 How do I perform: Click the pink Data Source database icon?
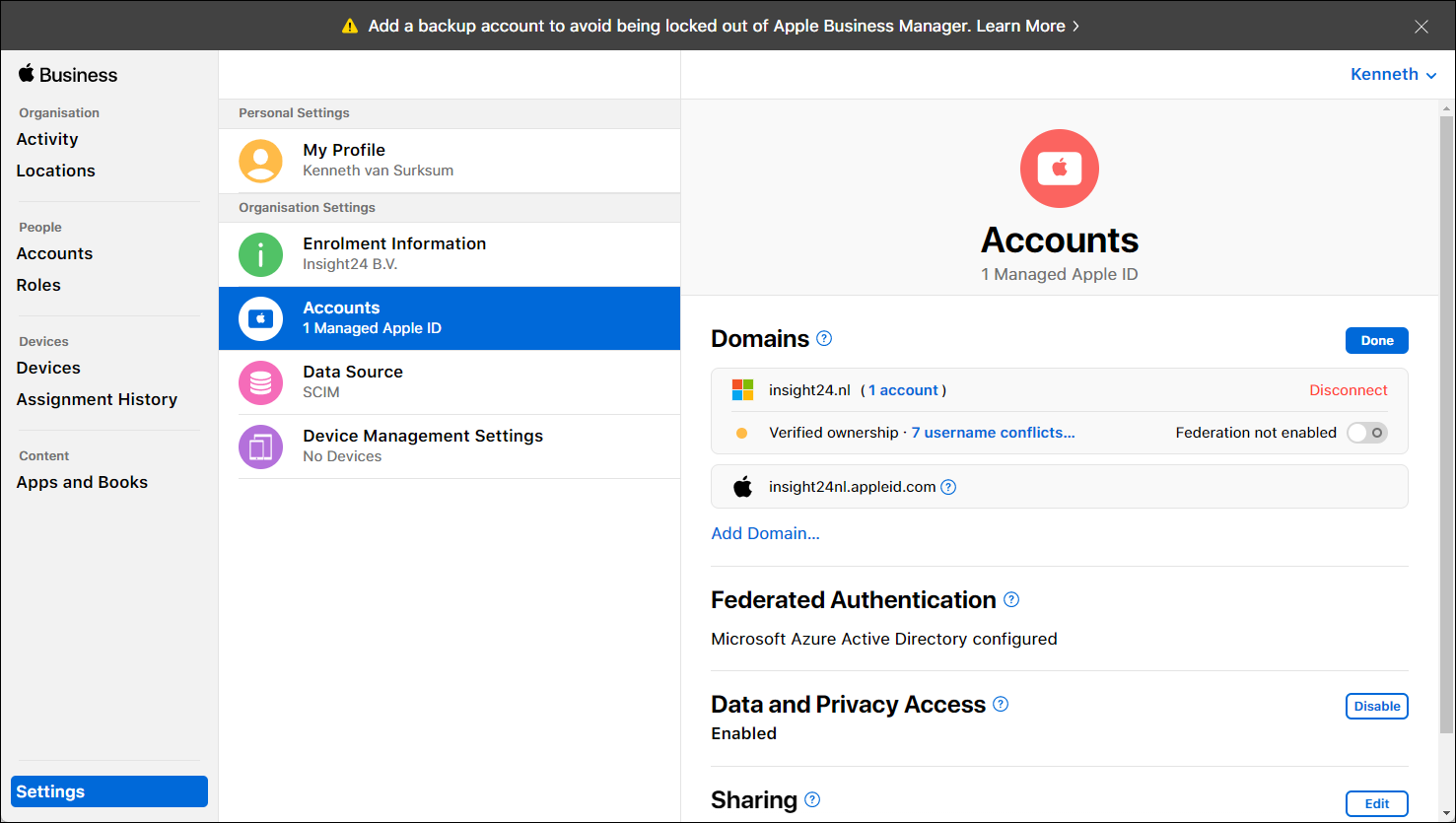(x=260, y=382)
